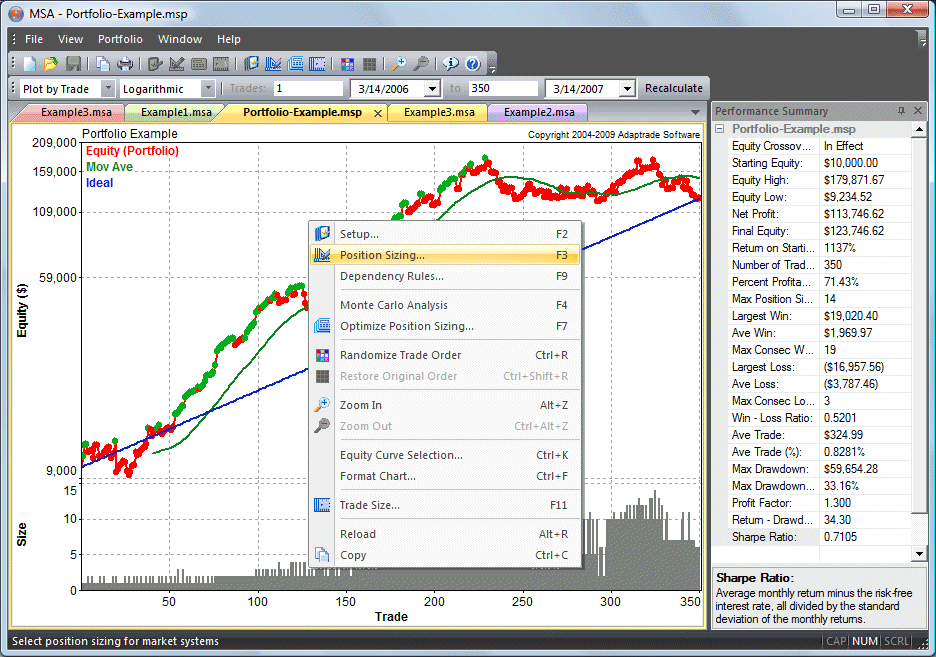Open the Portfolio menu
Screen dimensions: 936x657
[x=120, y=39]
